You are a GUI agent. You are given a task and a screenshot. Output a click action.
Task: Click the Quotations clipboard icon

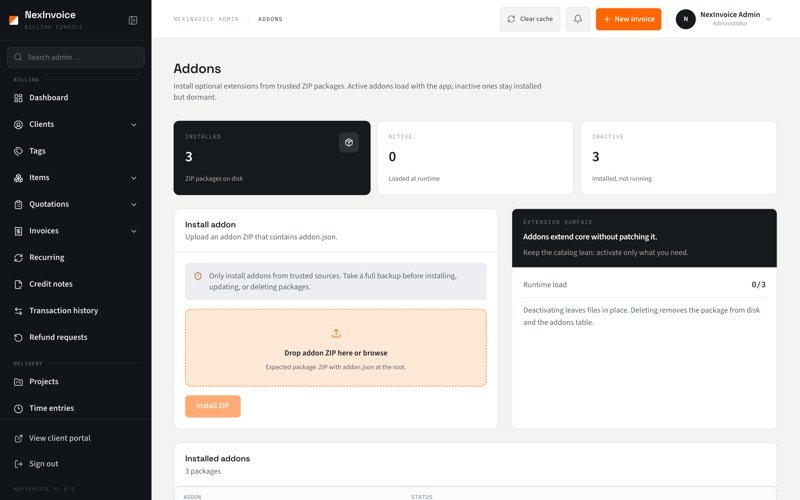(18, 205)
